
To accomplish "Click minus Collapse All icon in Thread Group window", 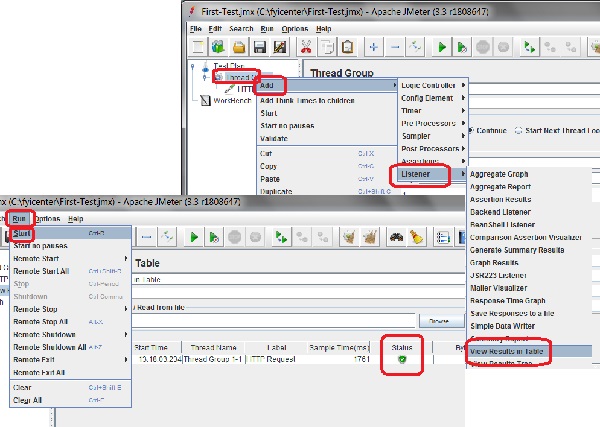I will 395,47.
